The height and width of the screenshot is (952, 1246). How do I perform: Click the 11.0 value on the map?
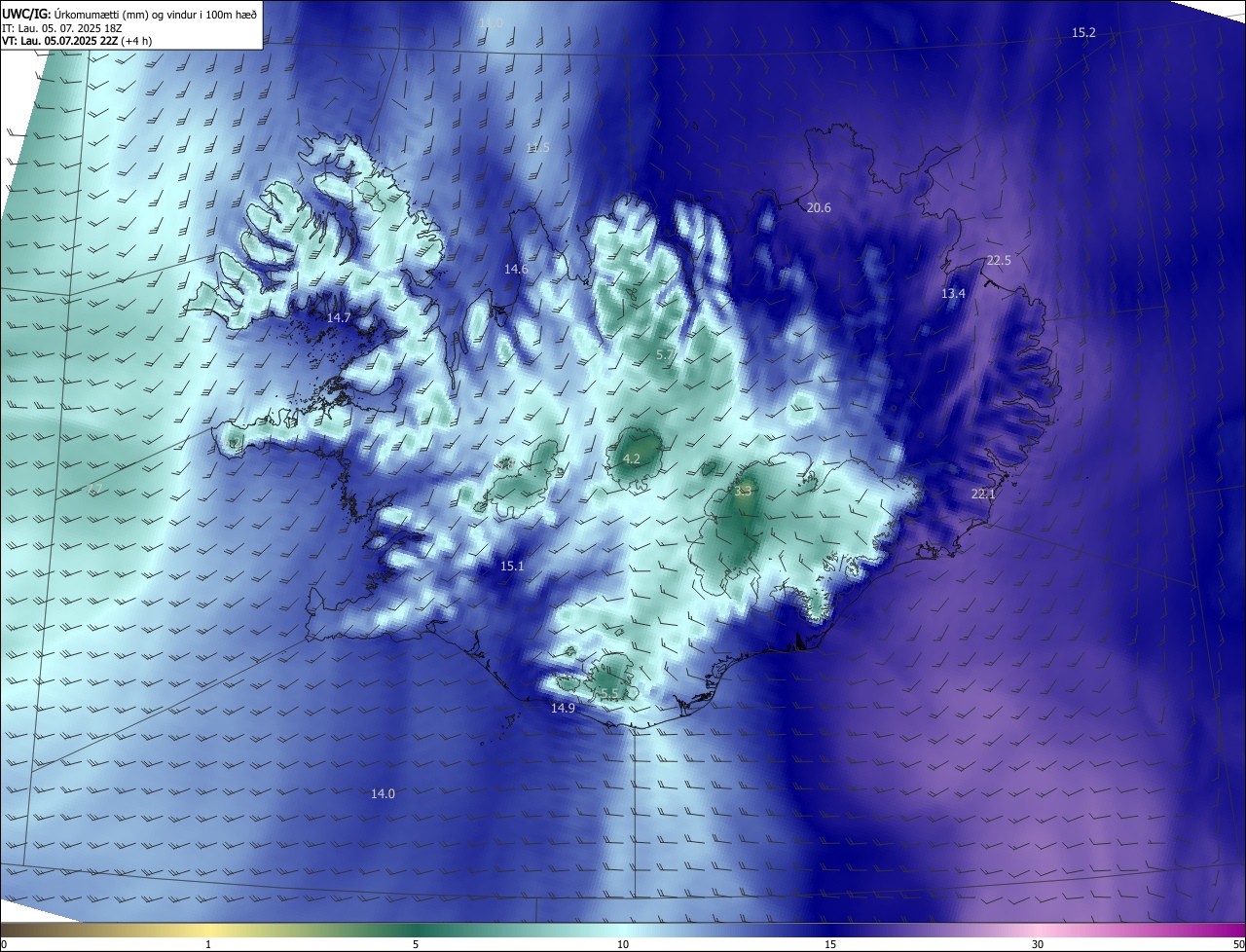click(491, 22)
